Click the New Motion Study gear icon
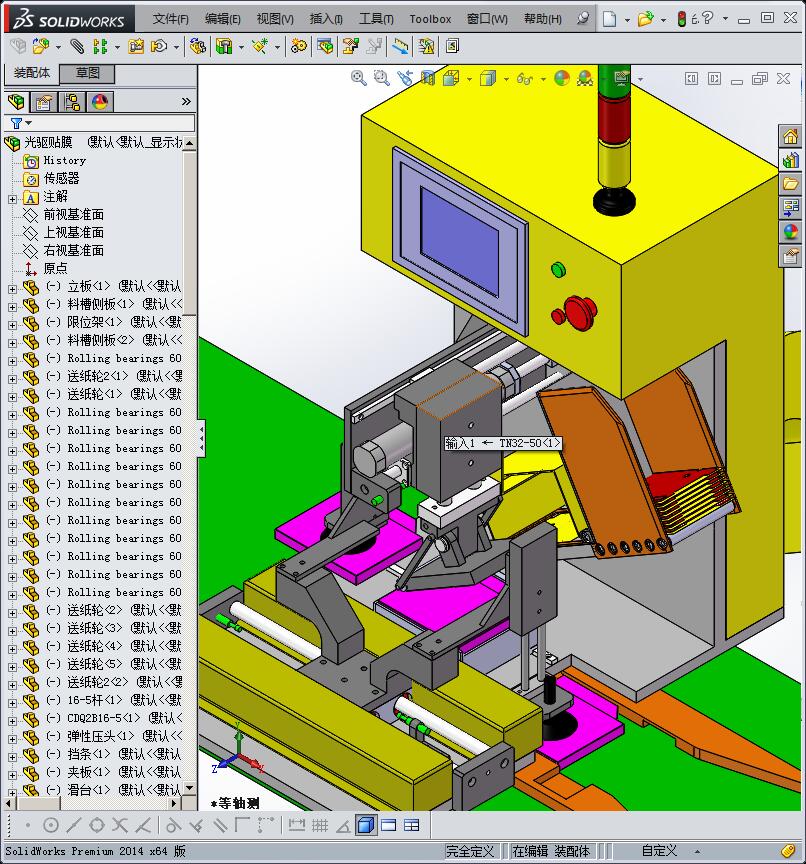This screenshot has height=864, width=806. 299,46
